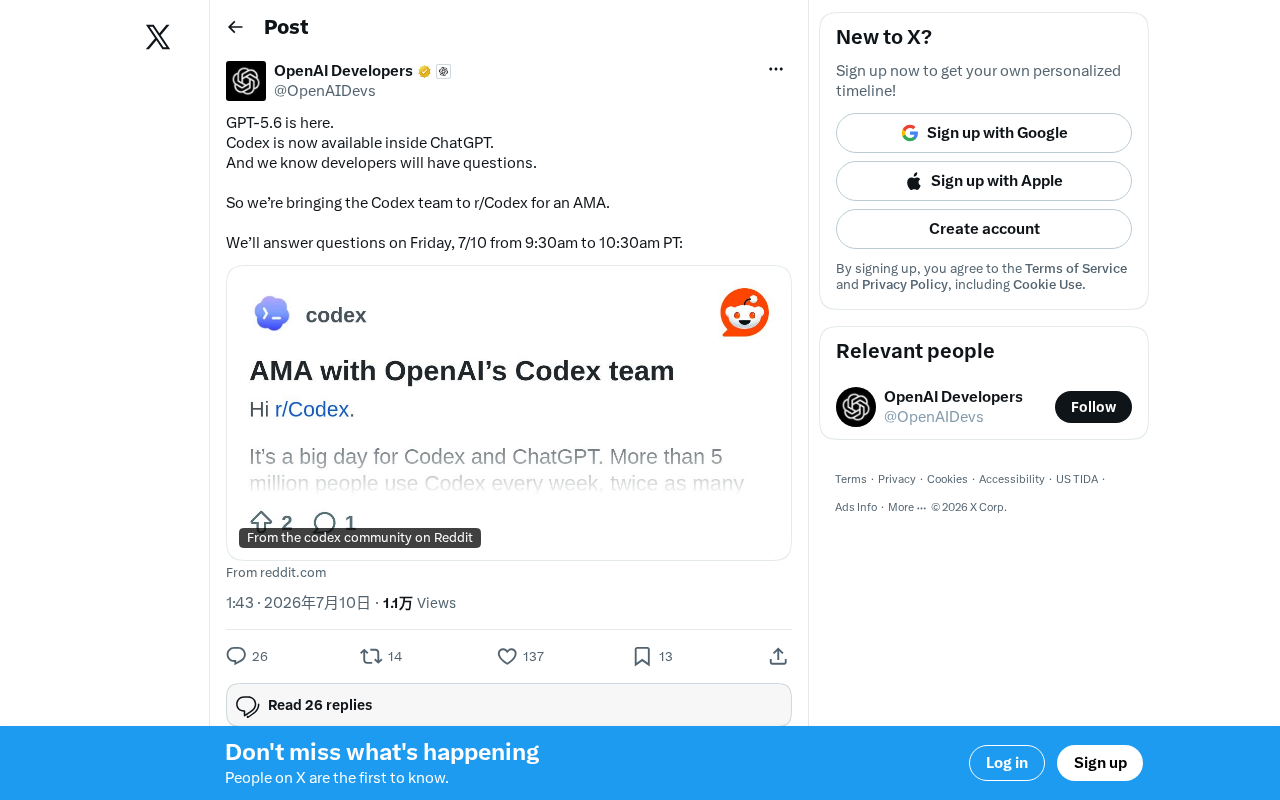Go back using the arrow icon
The image size is (1280, 800).
(x=235, y=27)
